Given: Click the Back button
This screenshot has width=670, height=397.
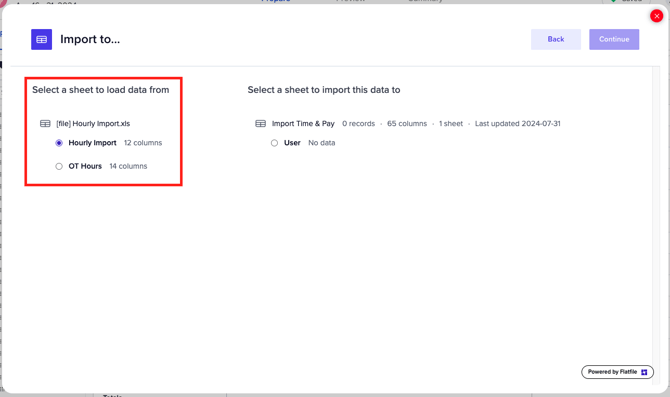Looking at the screenshot, I should click(555, 39).
